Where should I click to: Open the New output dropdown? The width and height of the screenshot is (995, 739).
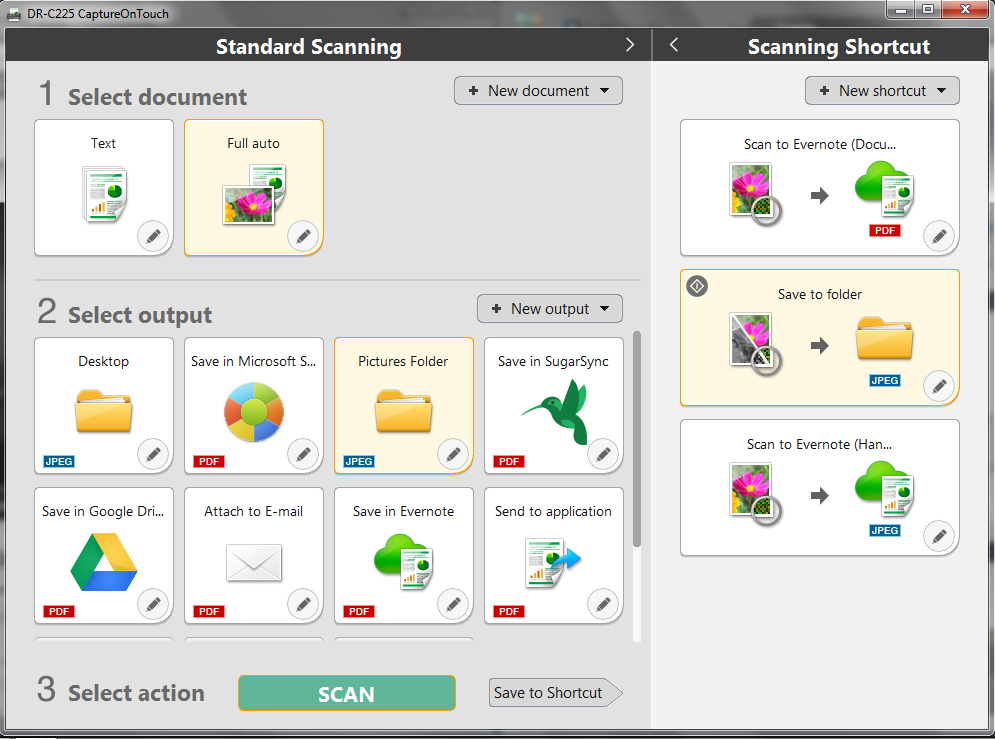[550, 309]
